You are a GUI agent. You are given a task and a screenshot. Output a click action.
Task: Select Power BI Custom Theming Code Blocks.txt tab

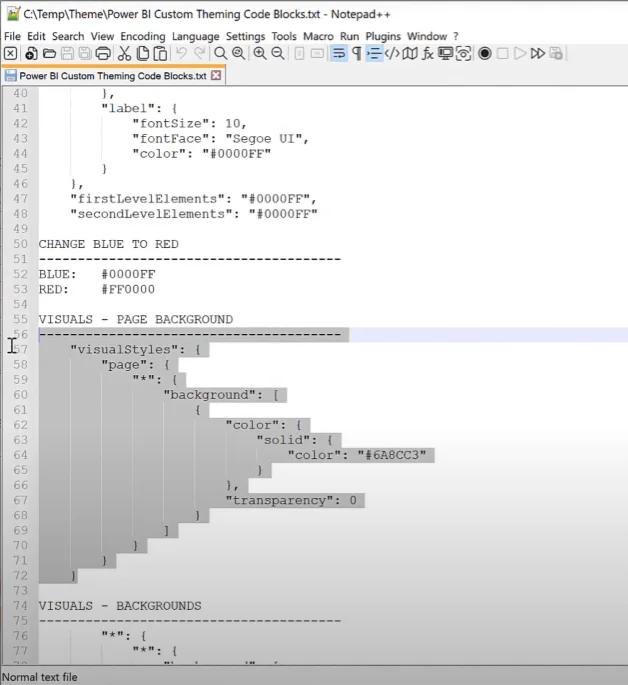tap(113, 76)
